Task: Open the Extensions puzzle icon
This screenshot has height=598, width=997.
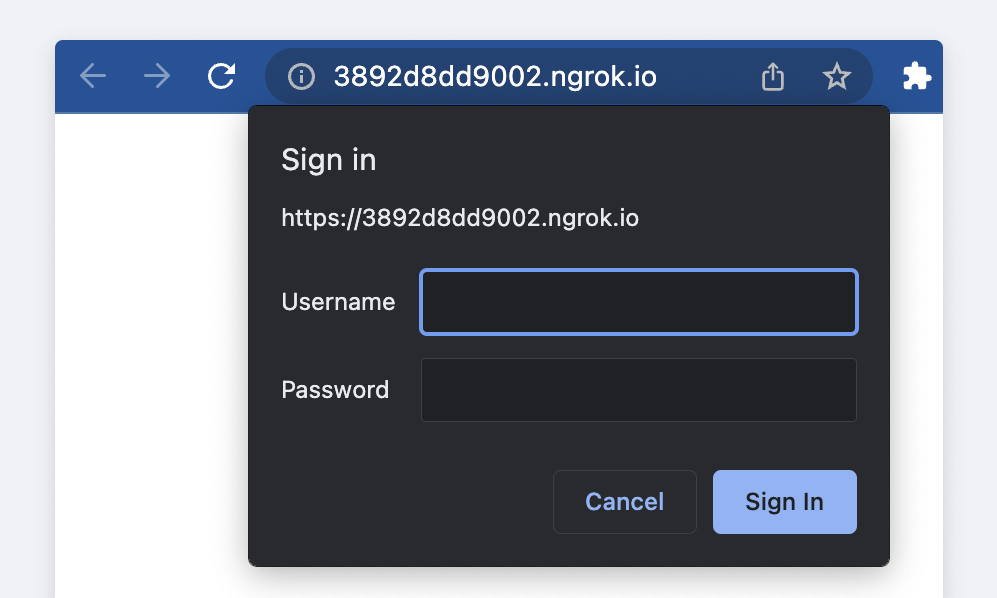Action: [917, 76]
